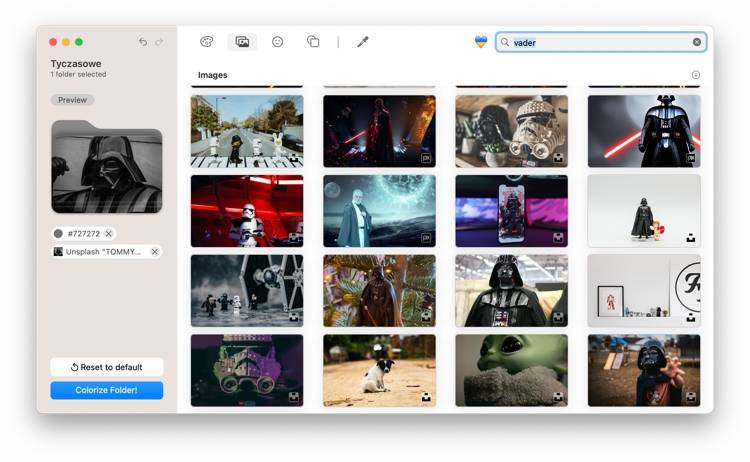
Task: Click the redo arrow
Action: tap(159, 42)
